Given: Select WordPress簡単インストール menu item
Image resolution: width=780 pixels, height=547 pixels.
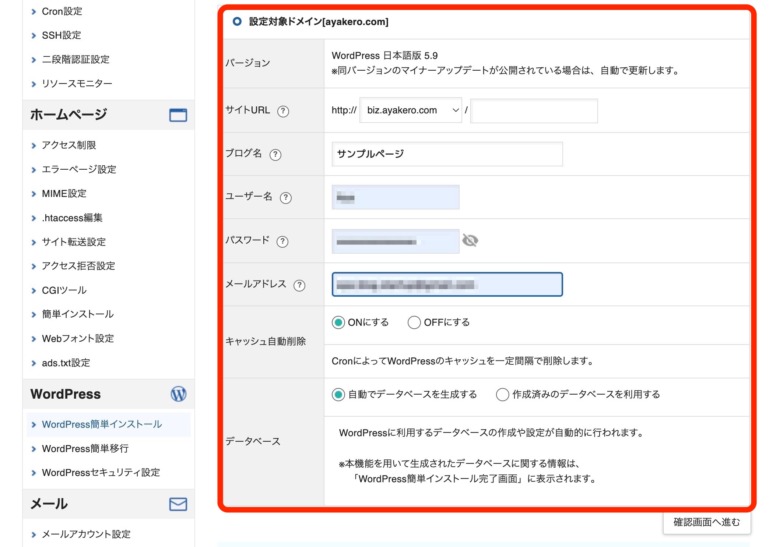Looking at the screenshot, I should click(108, 424).
